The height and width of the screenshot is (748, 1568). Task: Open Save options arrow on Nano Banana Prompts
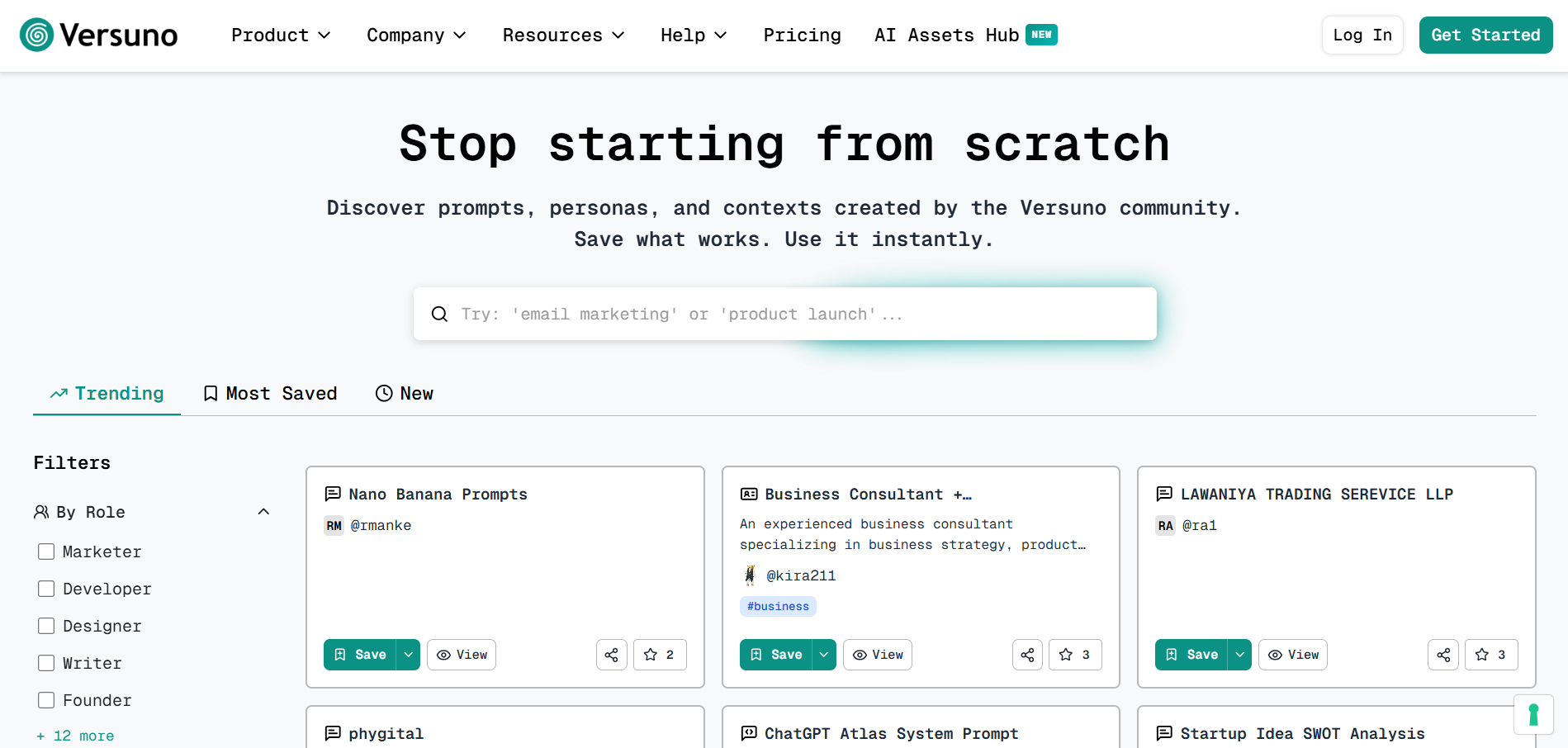[x=409, y=655]
